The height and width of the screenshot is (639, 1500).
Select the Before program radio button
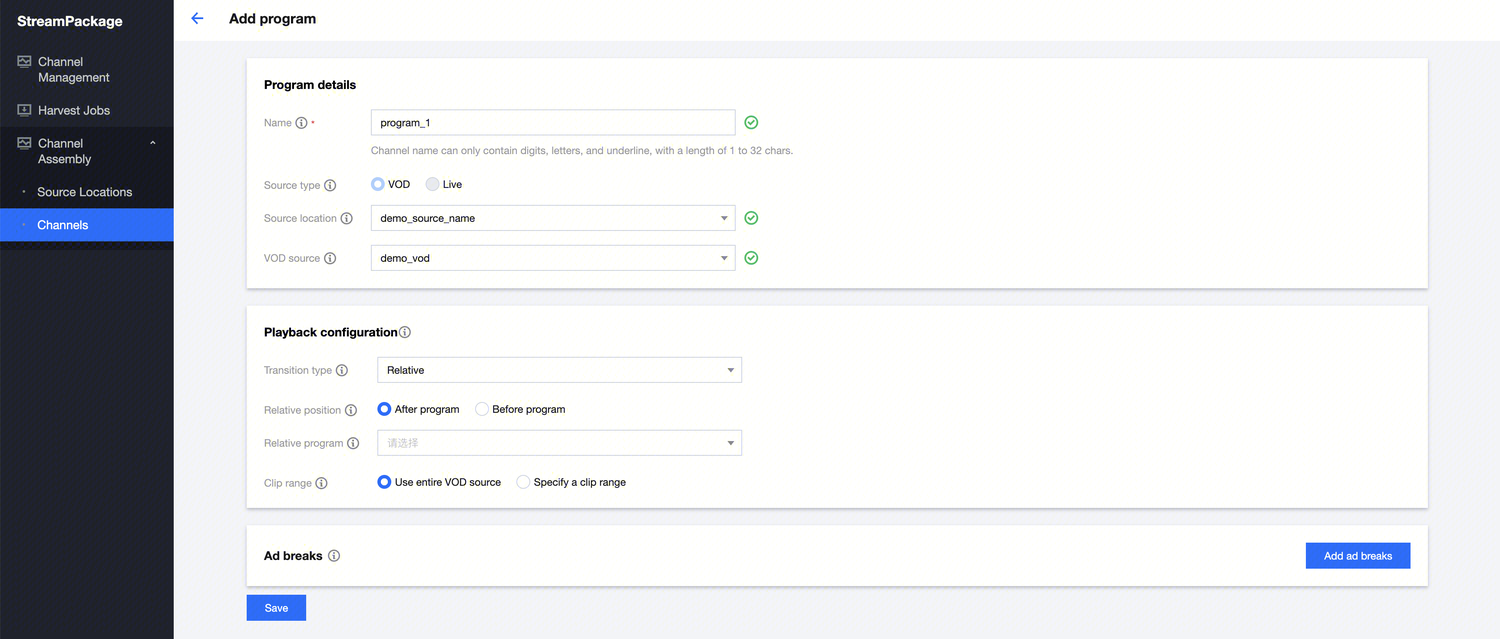pyautogui.click(x=482, y=409)
